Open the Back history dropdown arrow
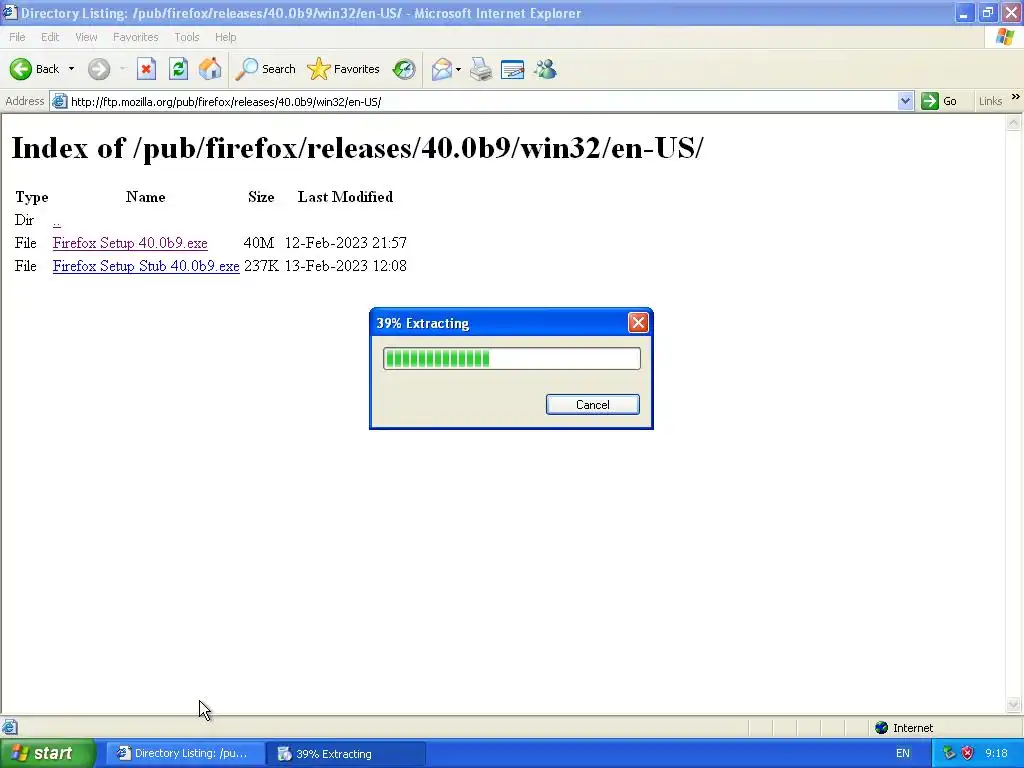The image size is (1024, 768). pyautogui.click(x=71, y=69)
